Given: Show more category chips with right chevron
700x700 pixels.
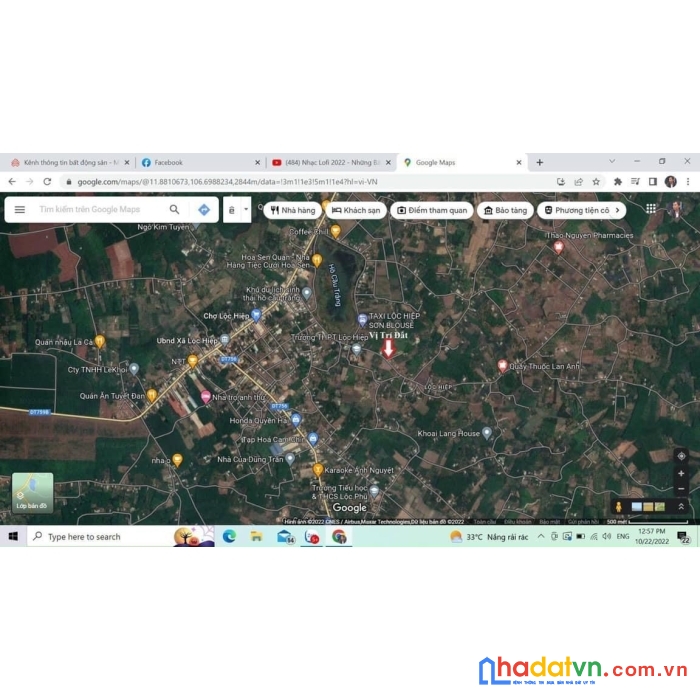Looking at the screenshot, I should click(618, 210).
